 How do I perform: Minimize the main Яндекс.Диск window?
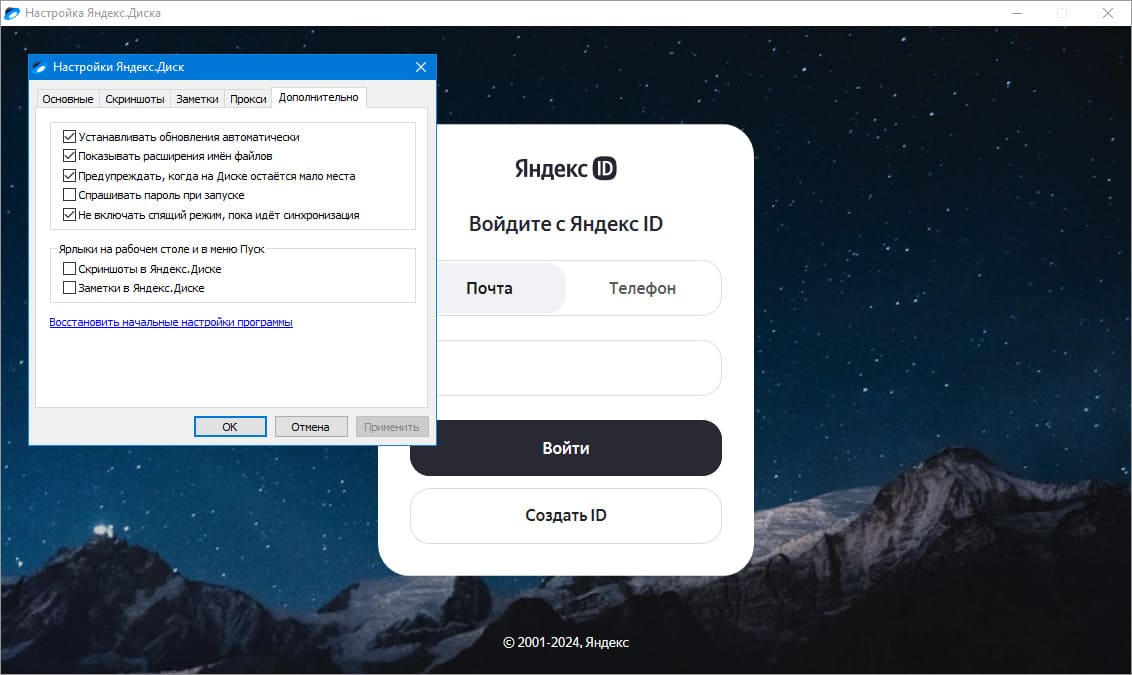pyautogui.click(x=1016, y=13)
